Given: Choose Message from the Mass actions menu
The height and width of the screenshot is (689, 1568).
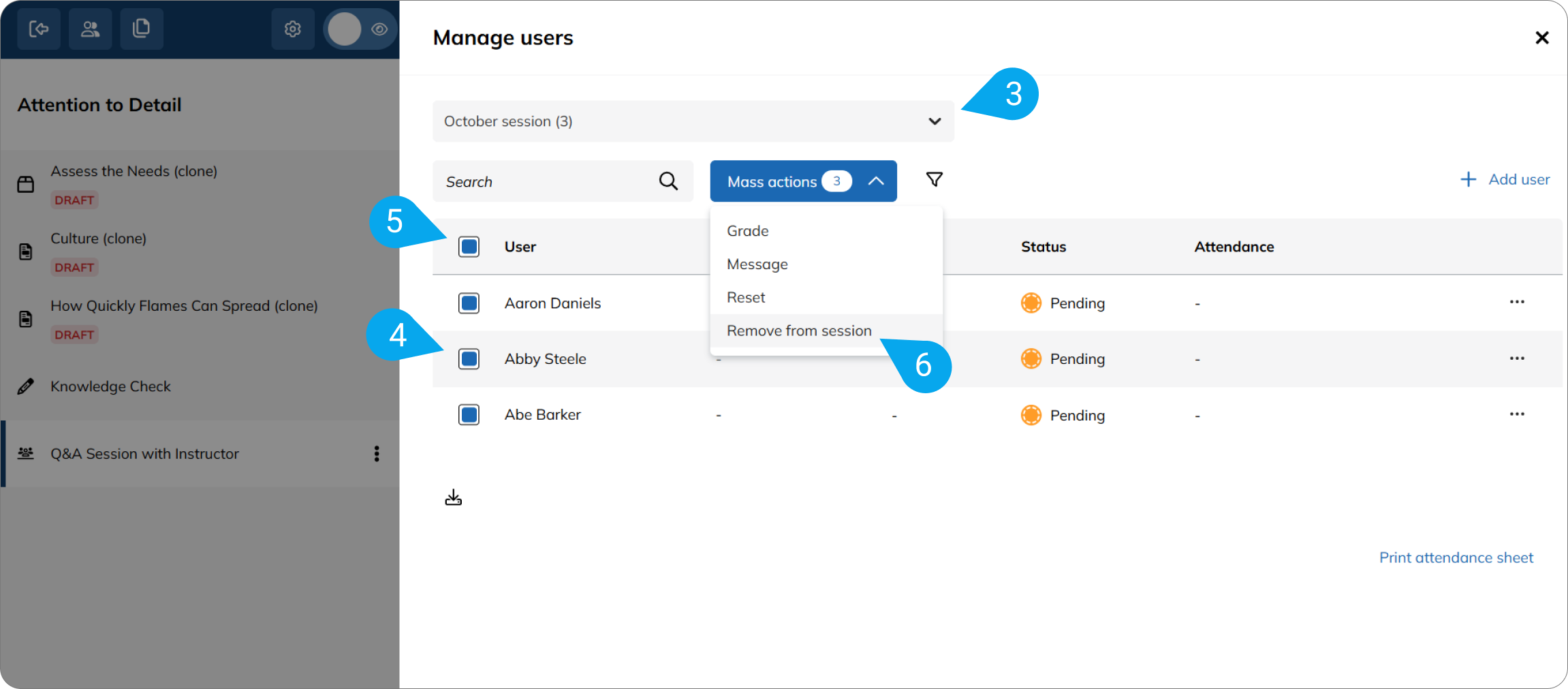Looking at the screenshot, I should 757,264.
